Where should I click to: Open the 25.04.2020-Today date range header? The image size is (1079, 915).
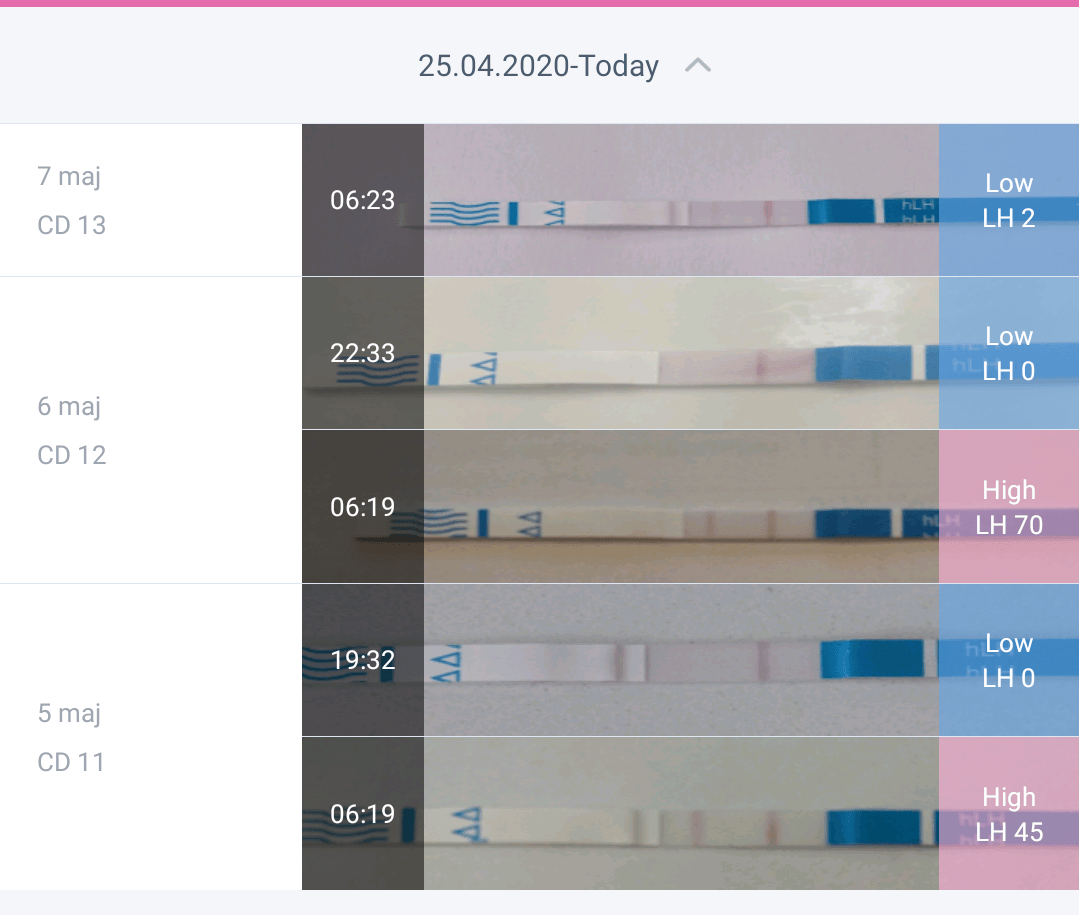coord(540,66)
